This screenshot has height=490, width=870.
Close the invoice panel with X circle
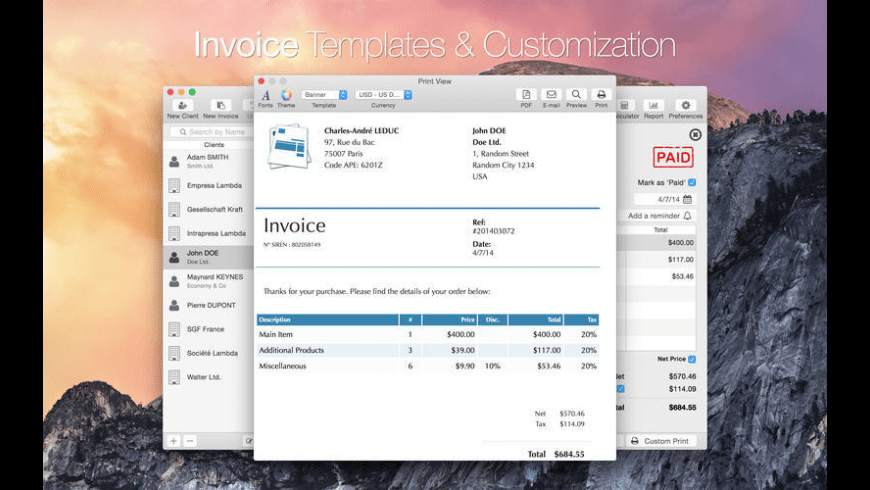695,134
